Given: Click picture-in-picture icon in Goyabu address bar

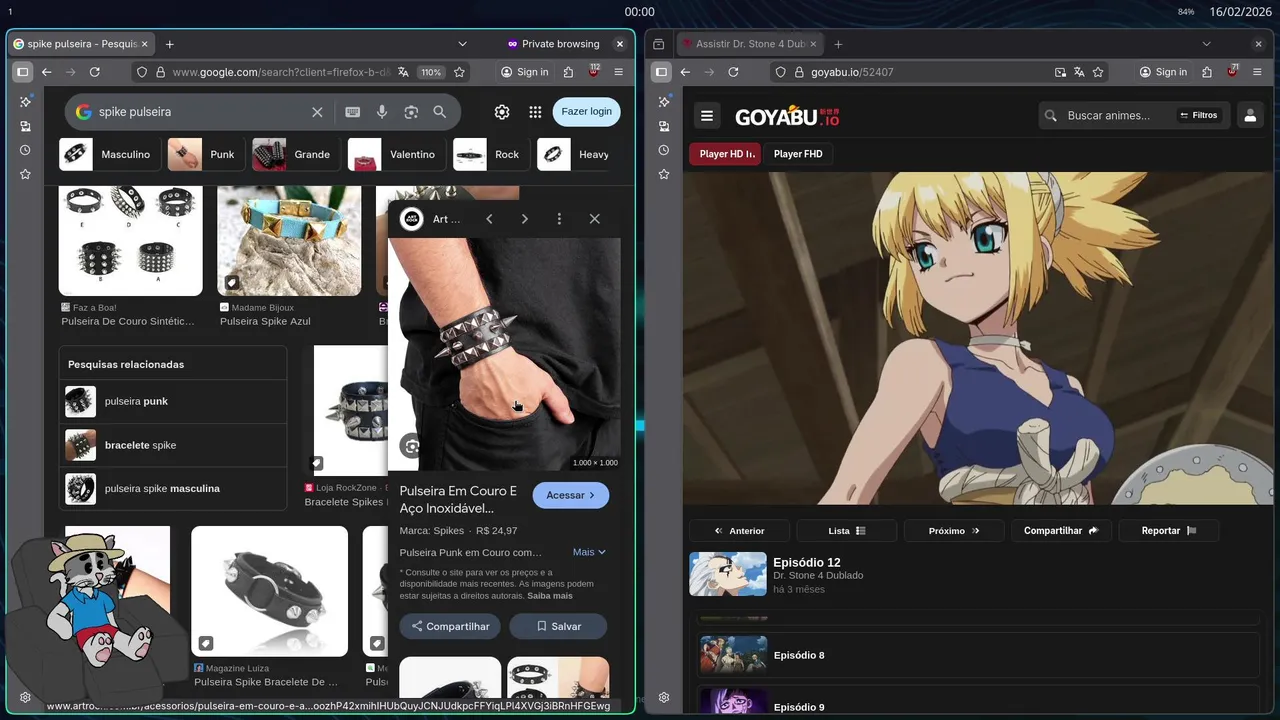Looking at the screenshot, I should 1060,72.
